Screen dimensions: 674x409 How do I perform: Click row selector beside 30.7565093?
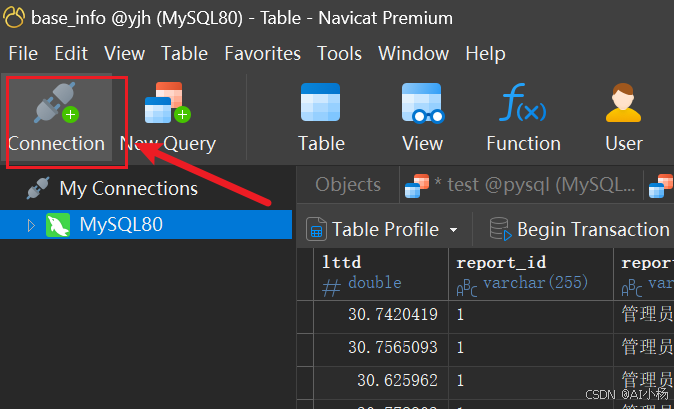(x=305, y=350)
